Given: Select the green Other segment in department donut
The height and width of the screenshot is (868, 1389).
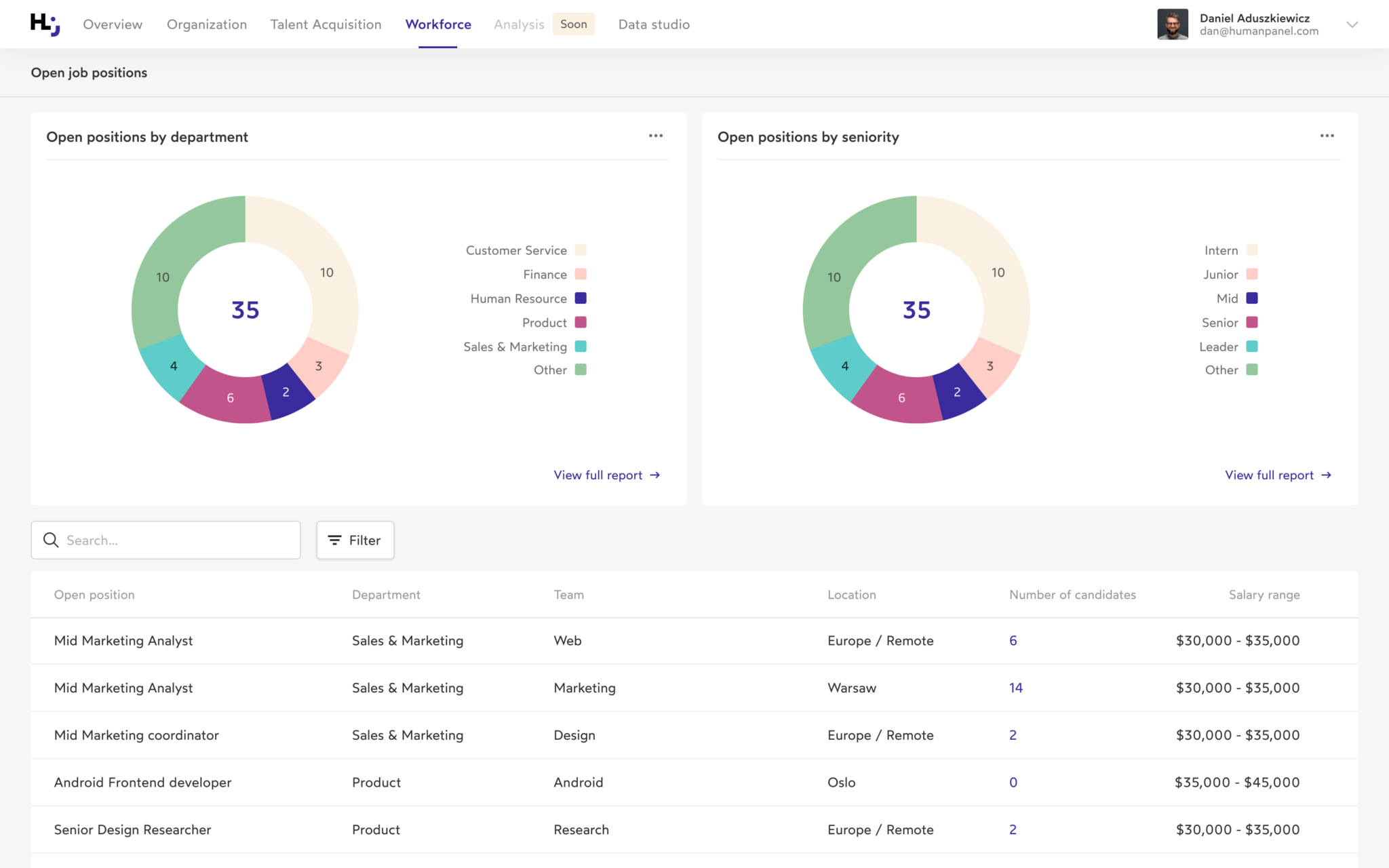Looking at the screenshot, I should tap(163, 277).
